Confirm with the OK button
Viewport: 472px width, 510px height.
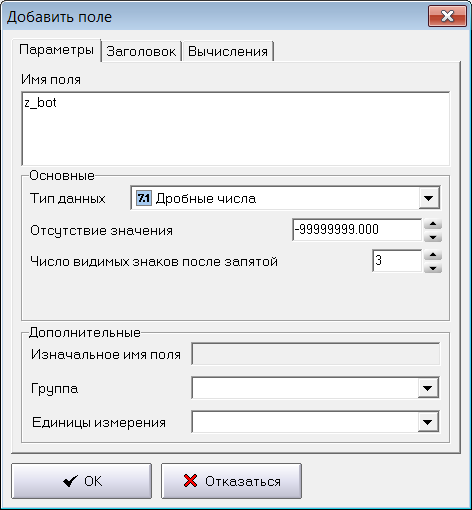(x=81, y=481)
